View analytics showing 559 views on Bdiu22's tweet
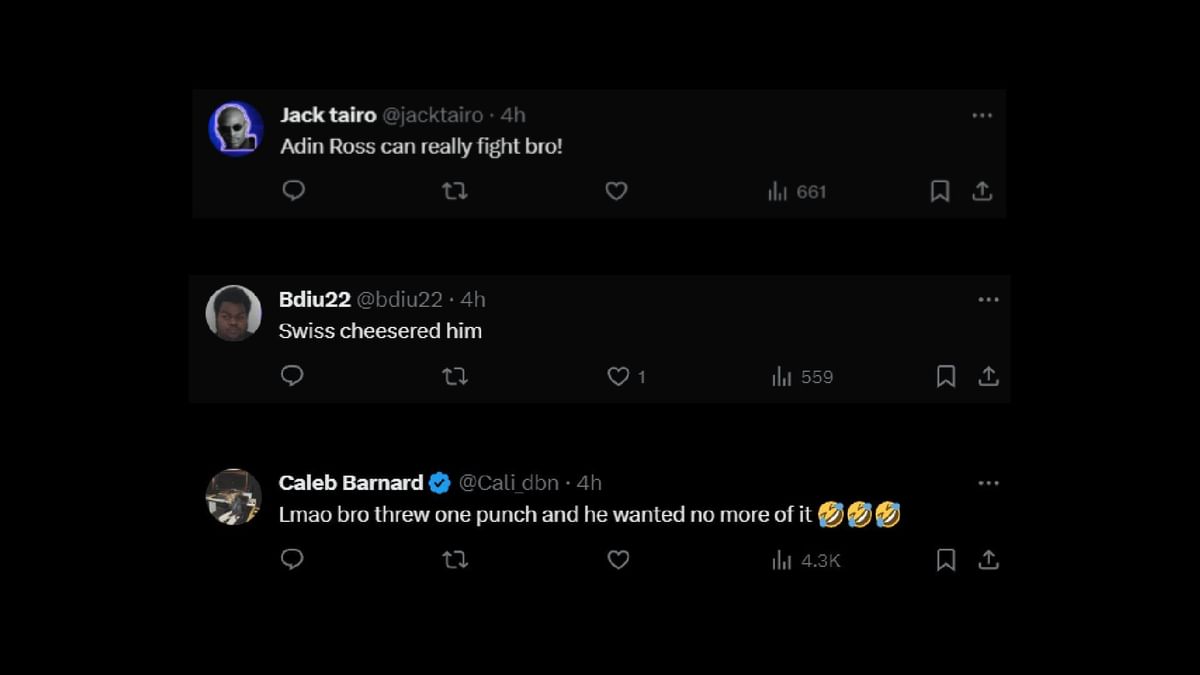Image resolution: width=1200 pixels, height=675 pixels. pyautogui.click(x=801, y=376)
